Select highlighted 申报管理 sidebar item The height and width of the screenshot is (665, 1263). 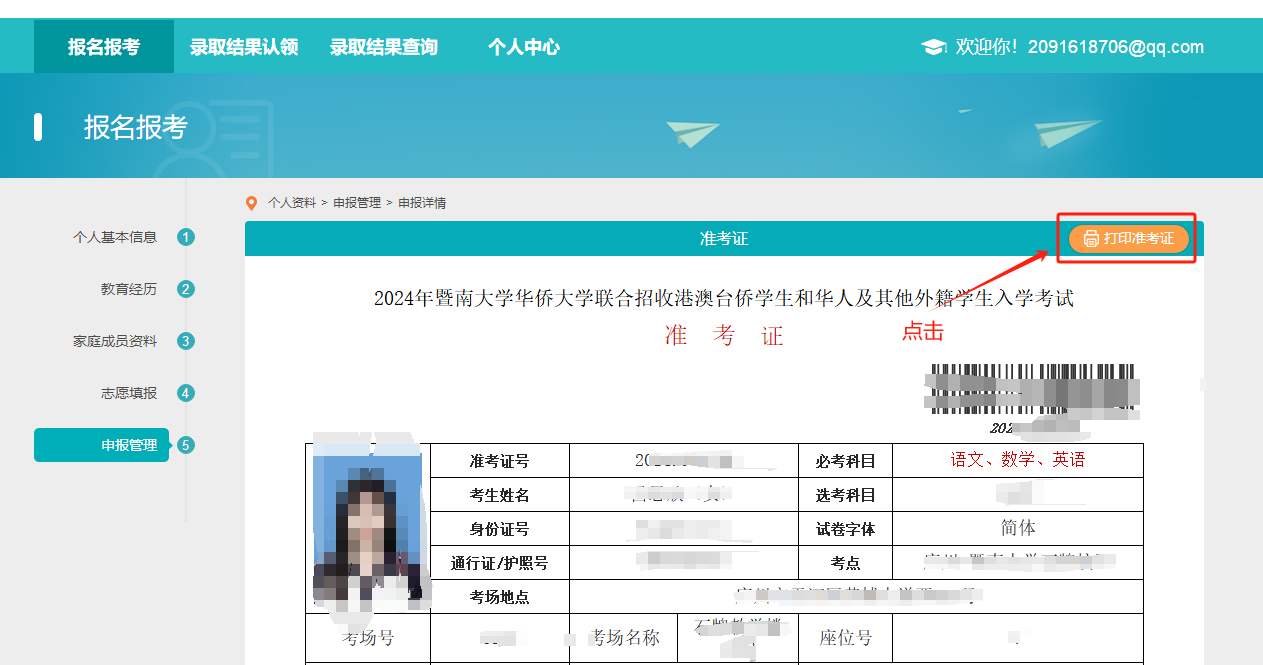[102, 445]
